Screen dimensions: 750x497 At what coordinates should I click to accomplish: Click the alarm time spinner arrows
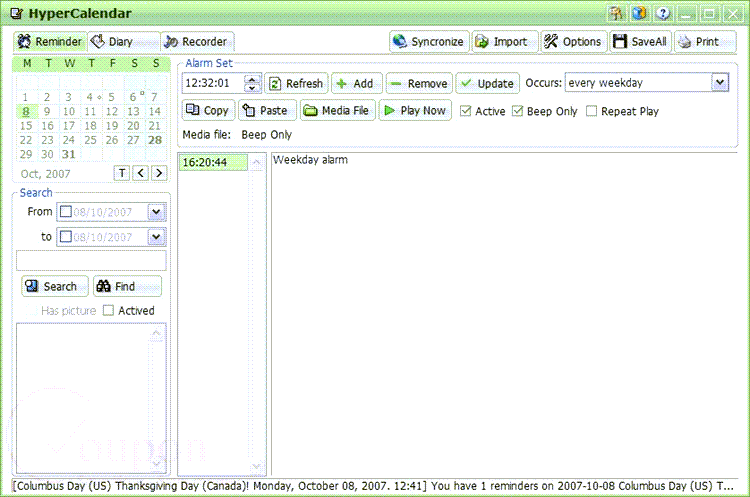253,83
